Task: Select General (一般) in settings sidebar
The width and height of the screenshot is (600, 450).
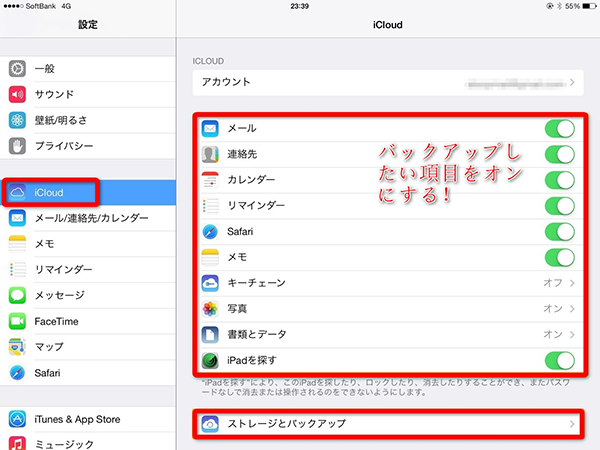Action: [x=88, y=69]
